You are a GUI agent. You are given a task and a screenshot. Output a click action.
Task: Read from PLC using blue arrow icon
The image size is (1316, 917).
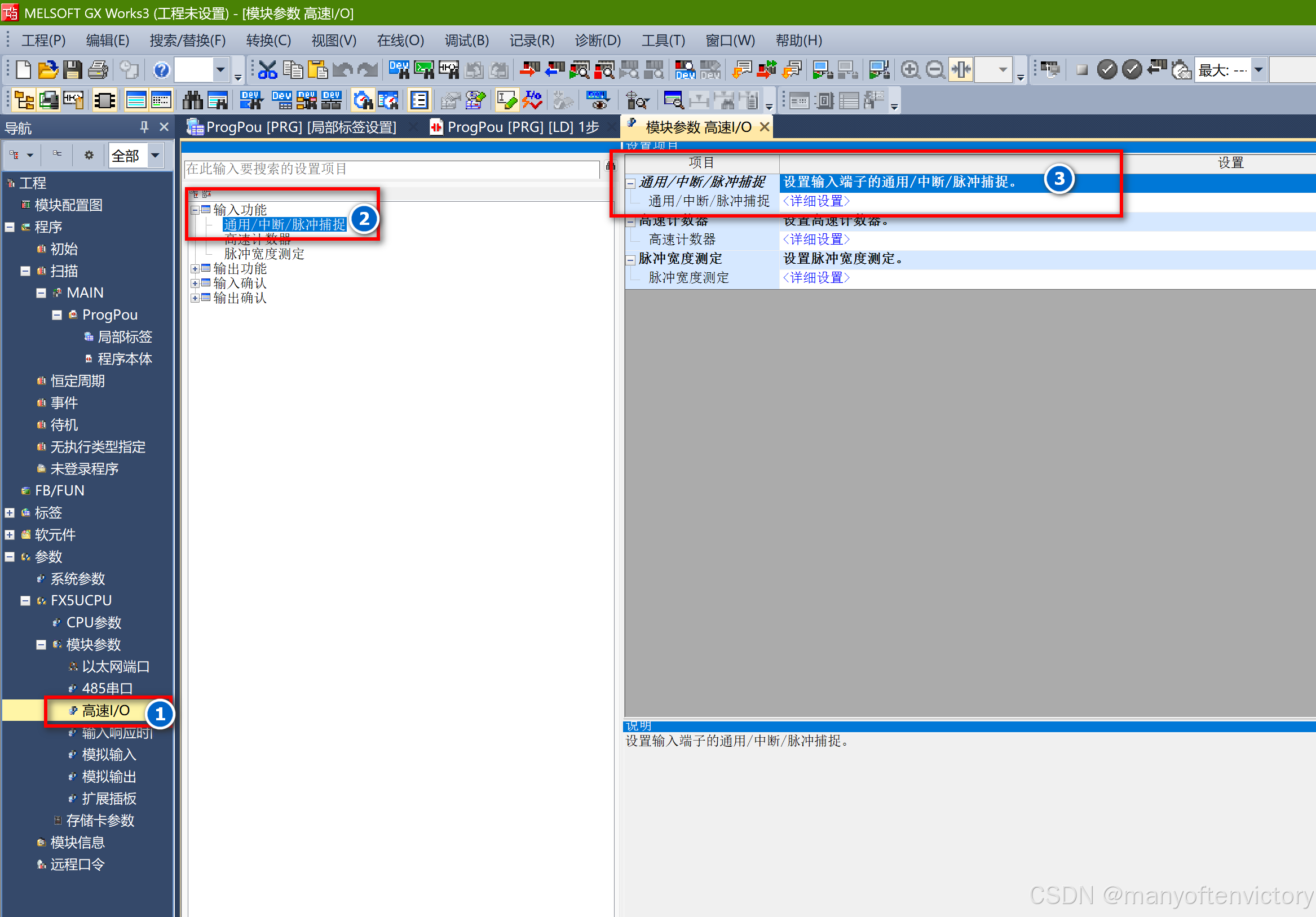click(x=555, y=70)
